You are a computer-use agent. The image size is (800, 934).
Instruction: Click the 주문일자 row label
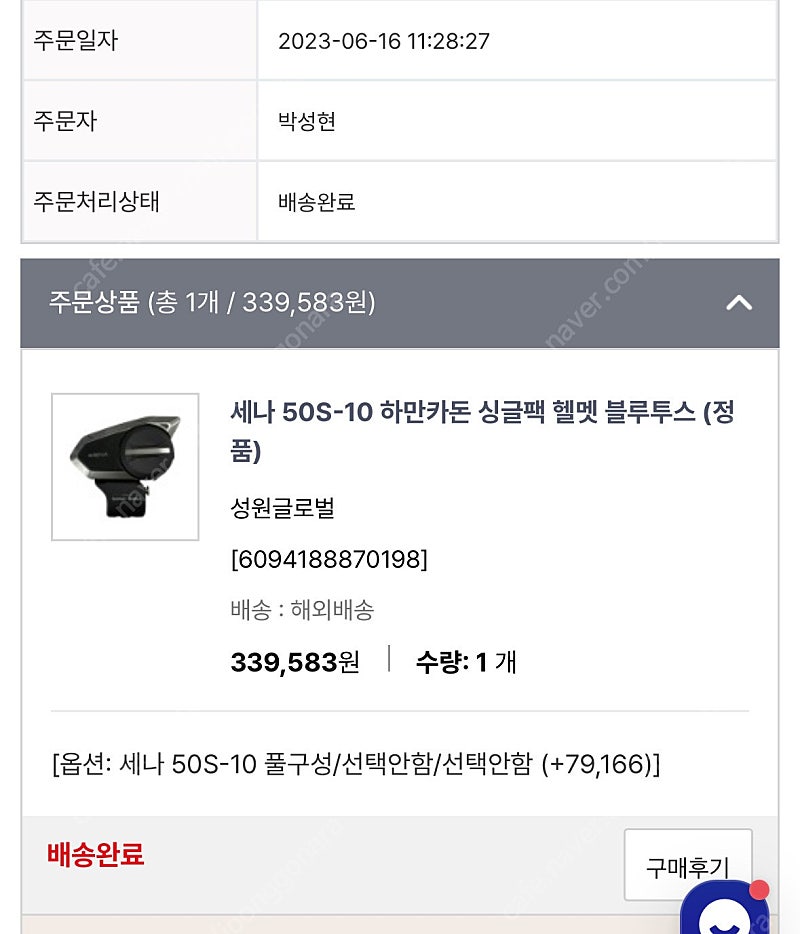click(x=76, y=41)
